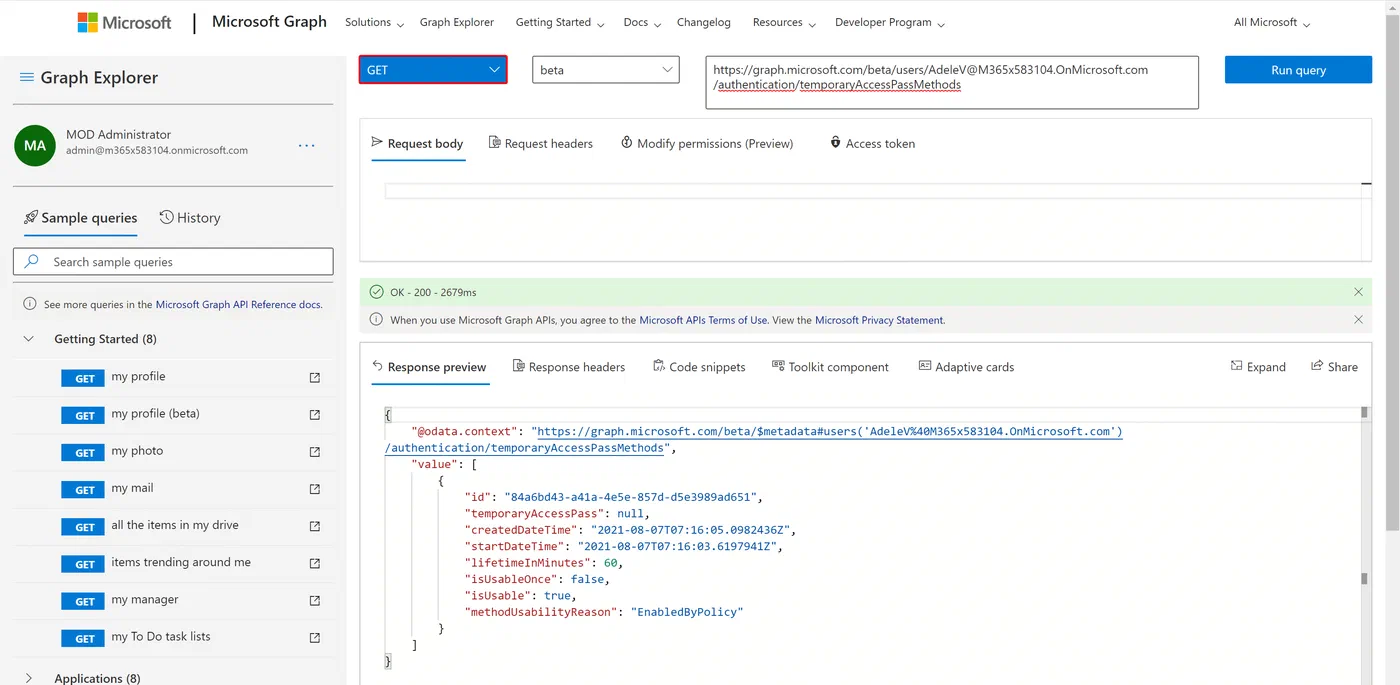Viewport: 1400px width, 685px height.
Task: Open the All Microsoft dropdown
Action: pyautogui.click(x=1272, y=22)
